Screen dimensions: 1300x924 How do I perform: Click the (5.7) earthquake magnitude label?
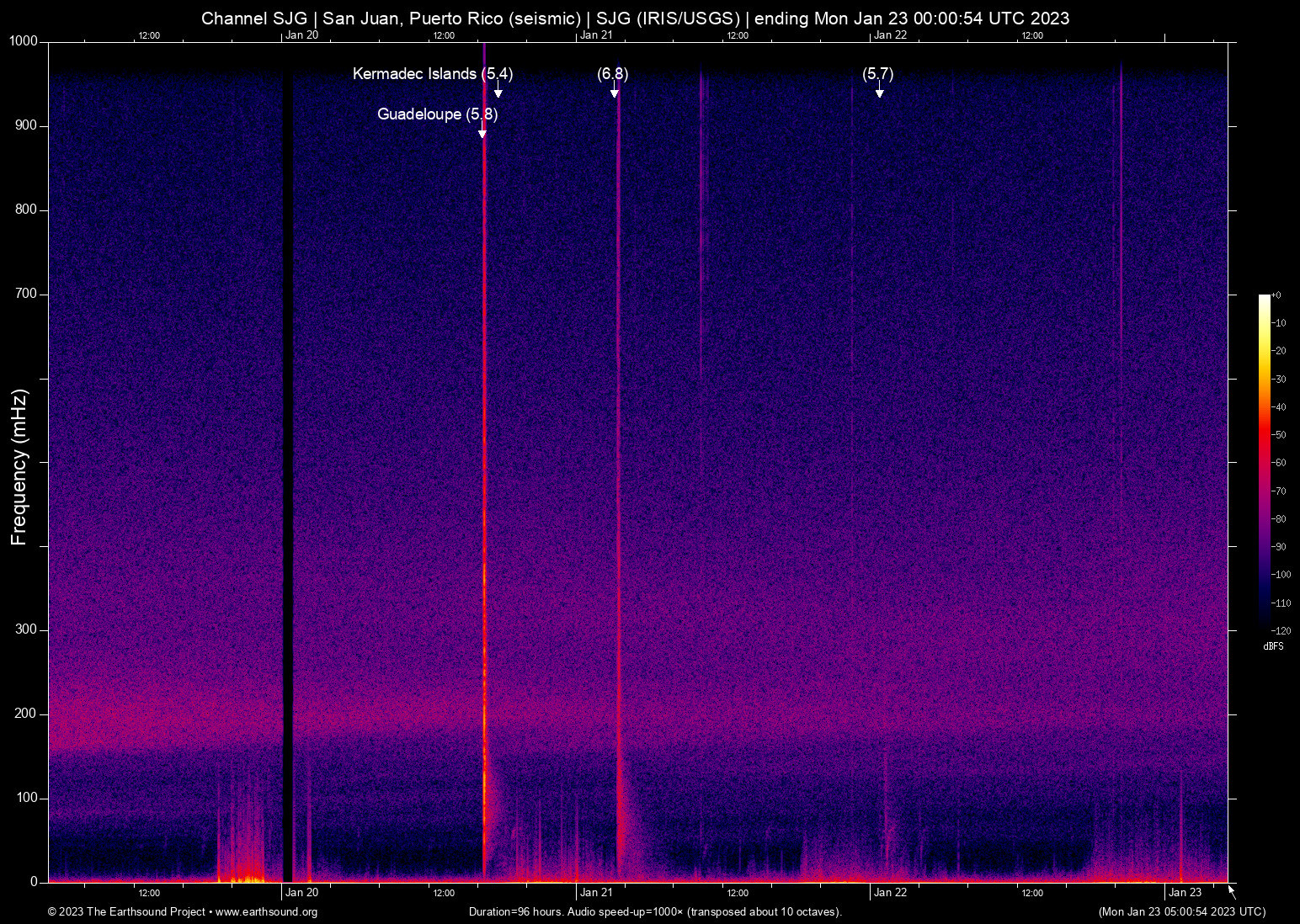click(877, 74)
